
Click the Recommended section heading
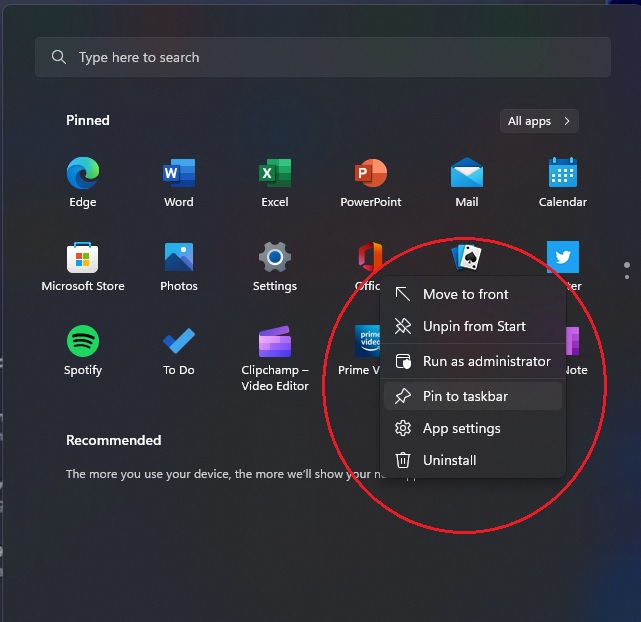[114, 440]
